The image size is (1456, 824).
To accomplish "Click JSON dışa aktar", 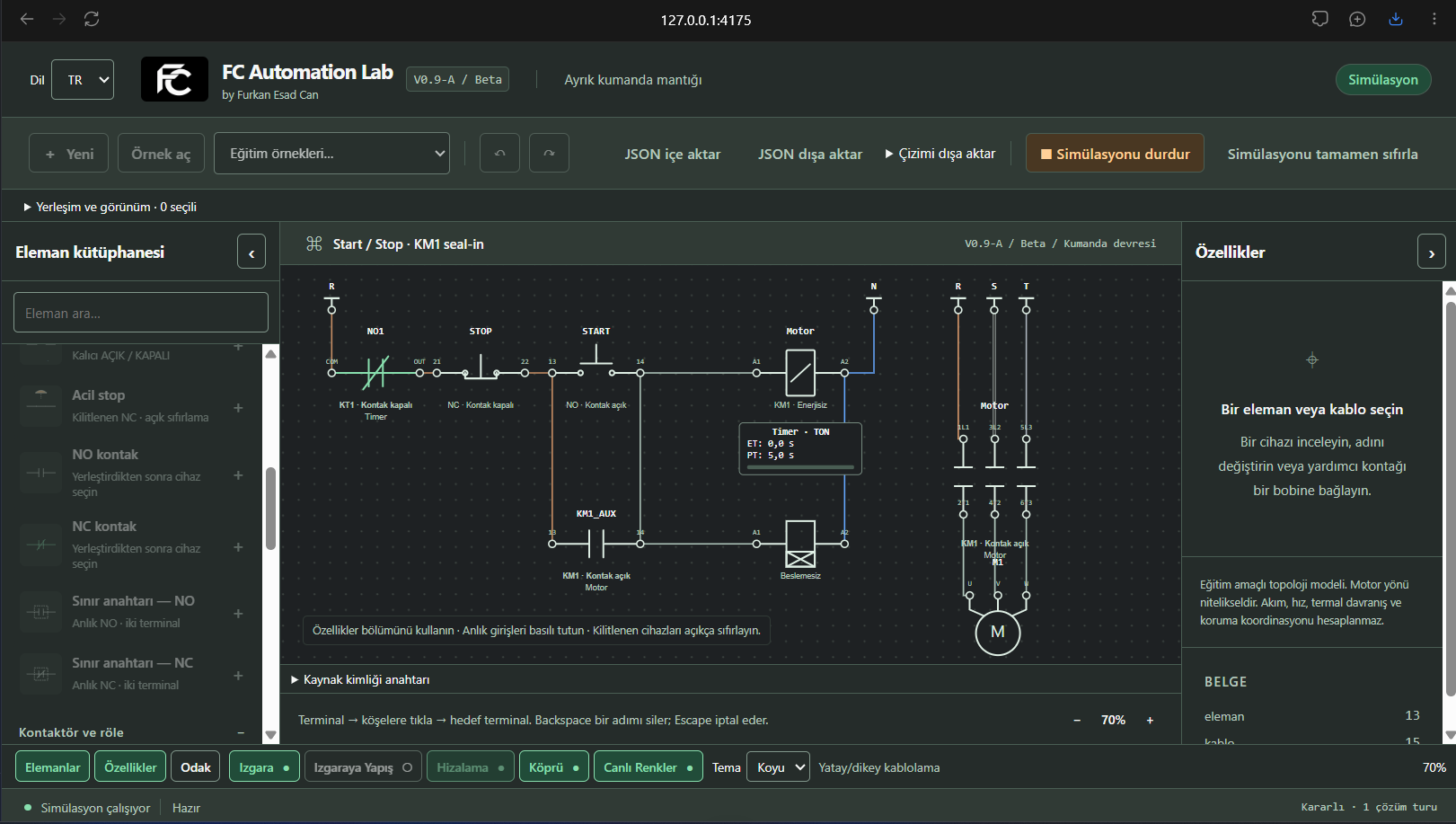I will [810, 154].
